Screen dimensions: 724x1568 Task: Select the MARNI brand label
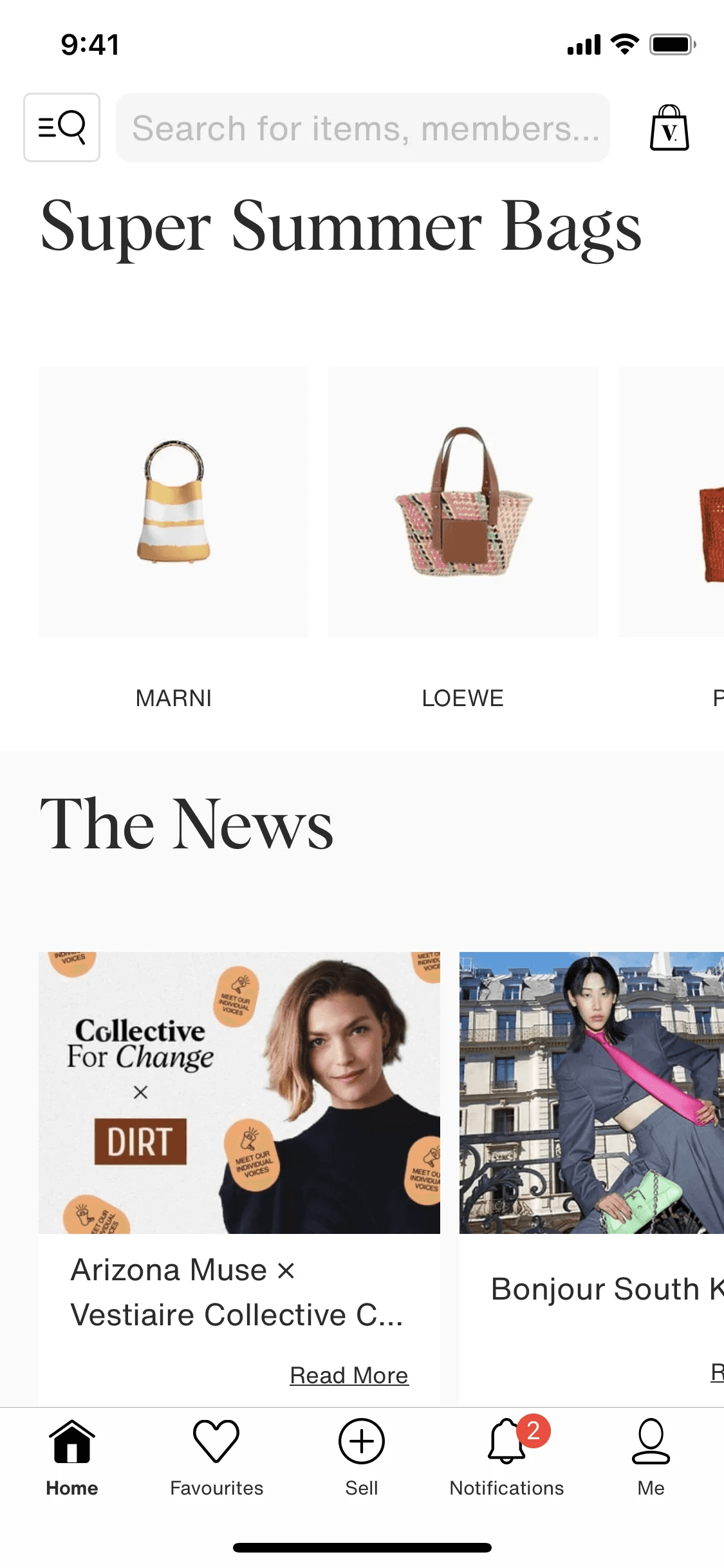[x=174, y=698]
